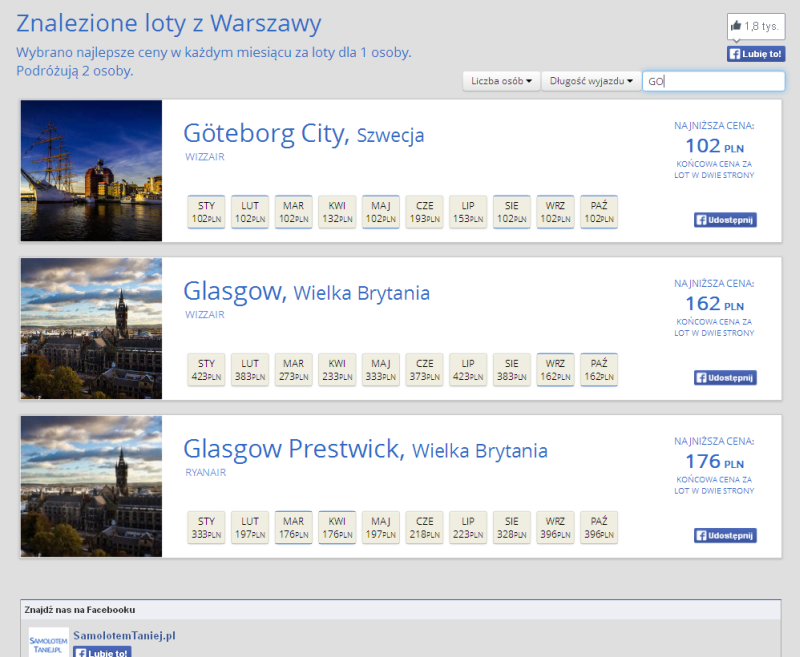Pick STY 333 PLN for Glasgow Prestwick
Screen dimensions: 800x657
[x=206, y=527]
